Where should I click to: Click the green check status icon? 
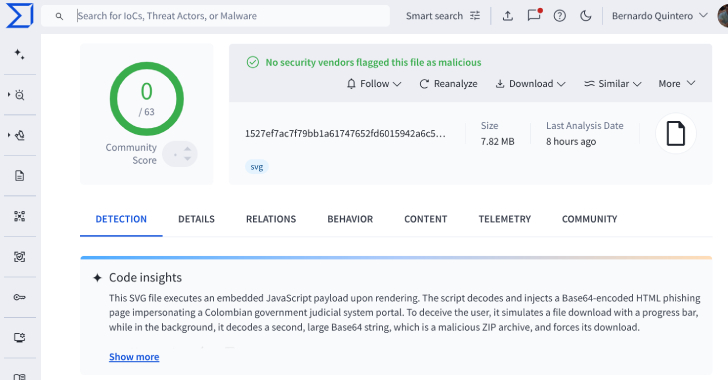pos(253,62)
